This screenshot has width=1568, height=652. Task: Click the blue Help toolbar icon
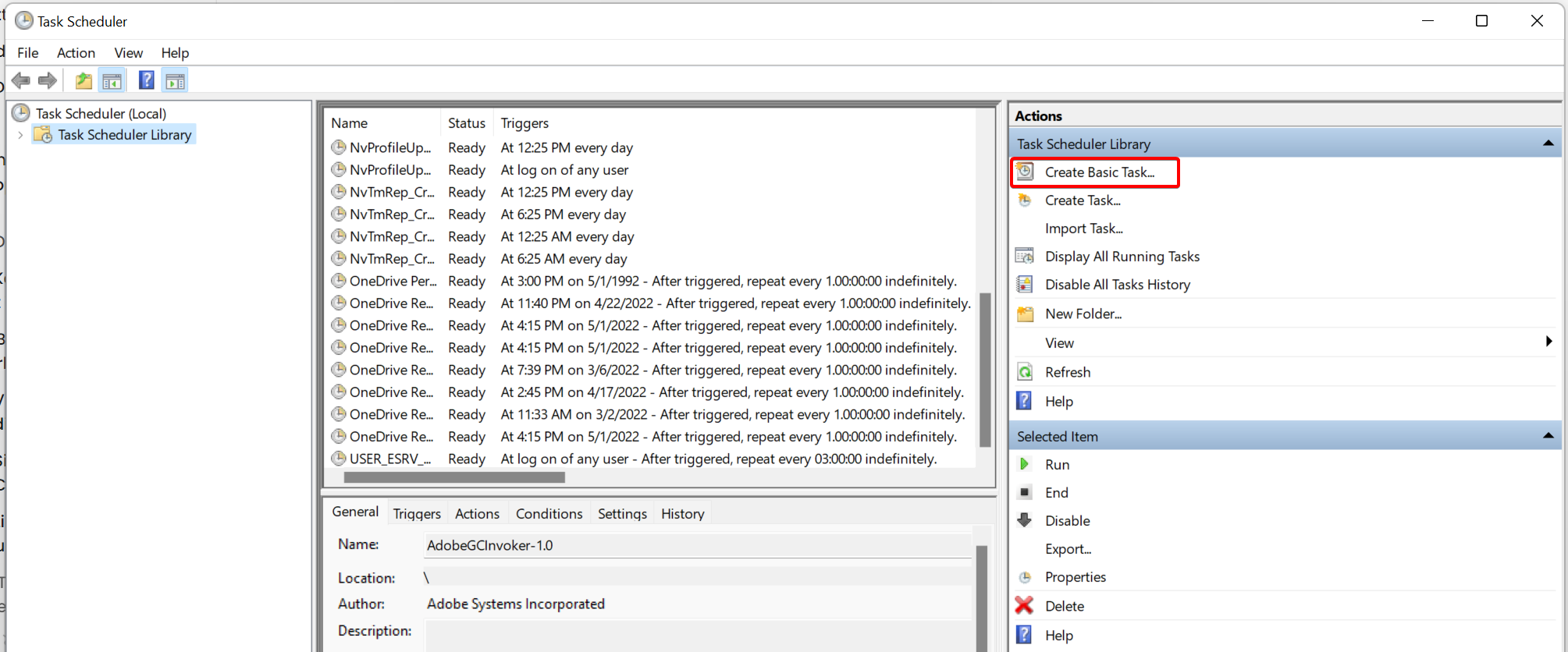[x=146, y=80]
